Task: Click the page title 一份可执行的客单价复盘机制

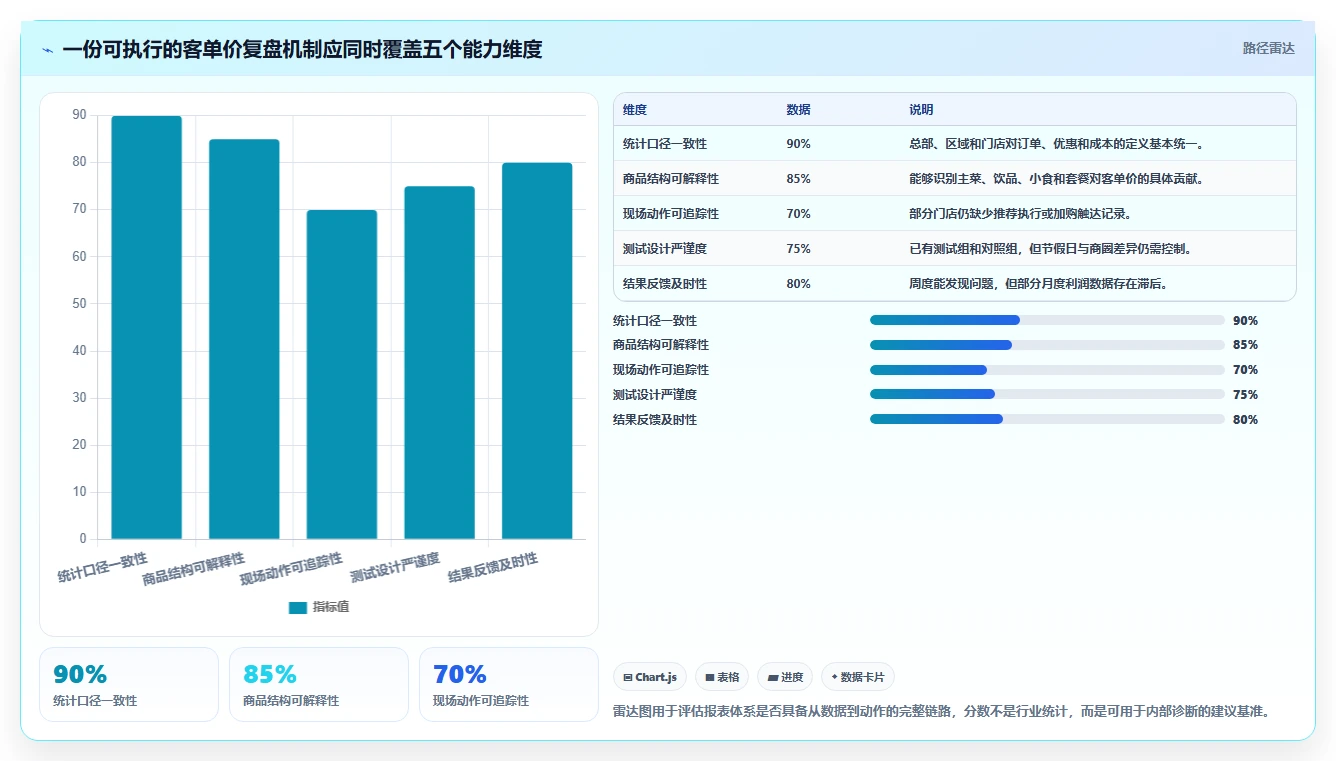Action: pyautogui.click(x=302, y=49)
